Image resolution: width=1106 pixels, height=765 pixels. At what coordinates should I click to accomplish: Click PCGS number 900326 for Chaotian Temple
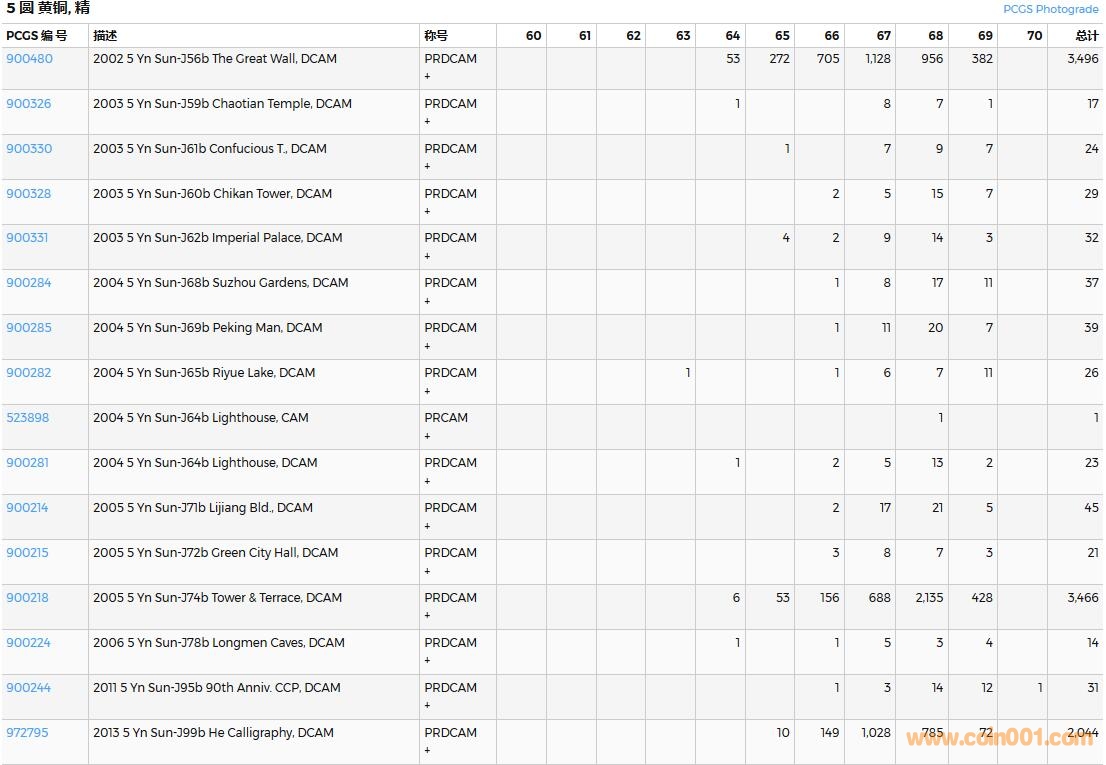pos(29,104)
